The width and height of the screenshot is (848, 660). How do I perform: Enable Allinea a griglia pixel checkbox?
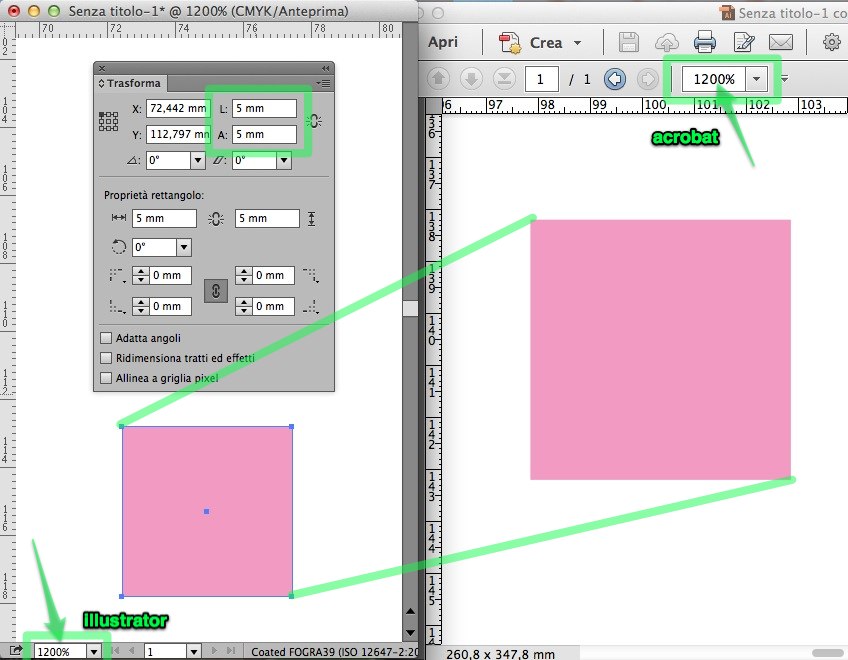[106, 378]
